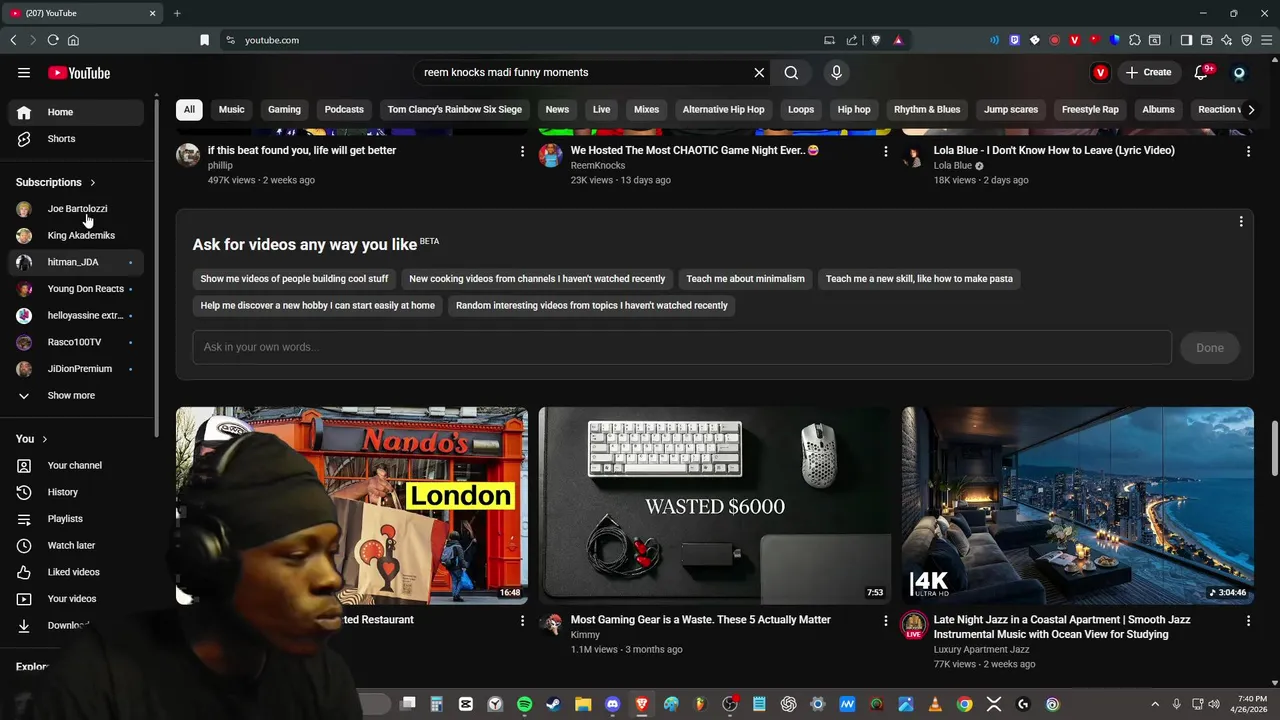Open watch History
Image resolution: width=1280 pixels, height=720 pixels.
[x=76, y=492]
